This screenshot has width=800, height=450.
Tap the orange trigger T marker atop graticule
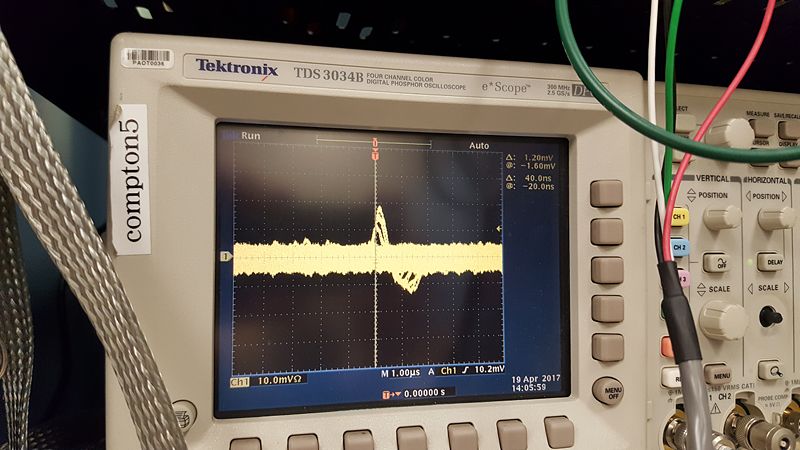click(375, 156)
